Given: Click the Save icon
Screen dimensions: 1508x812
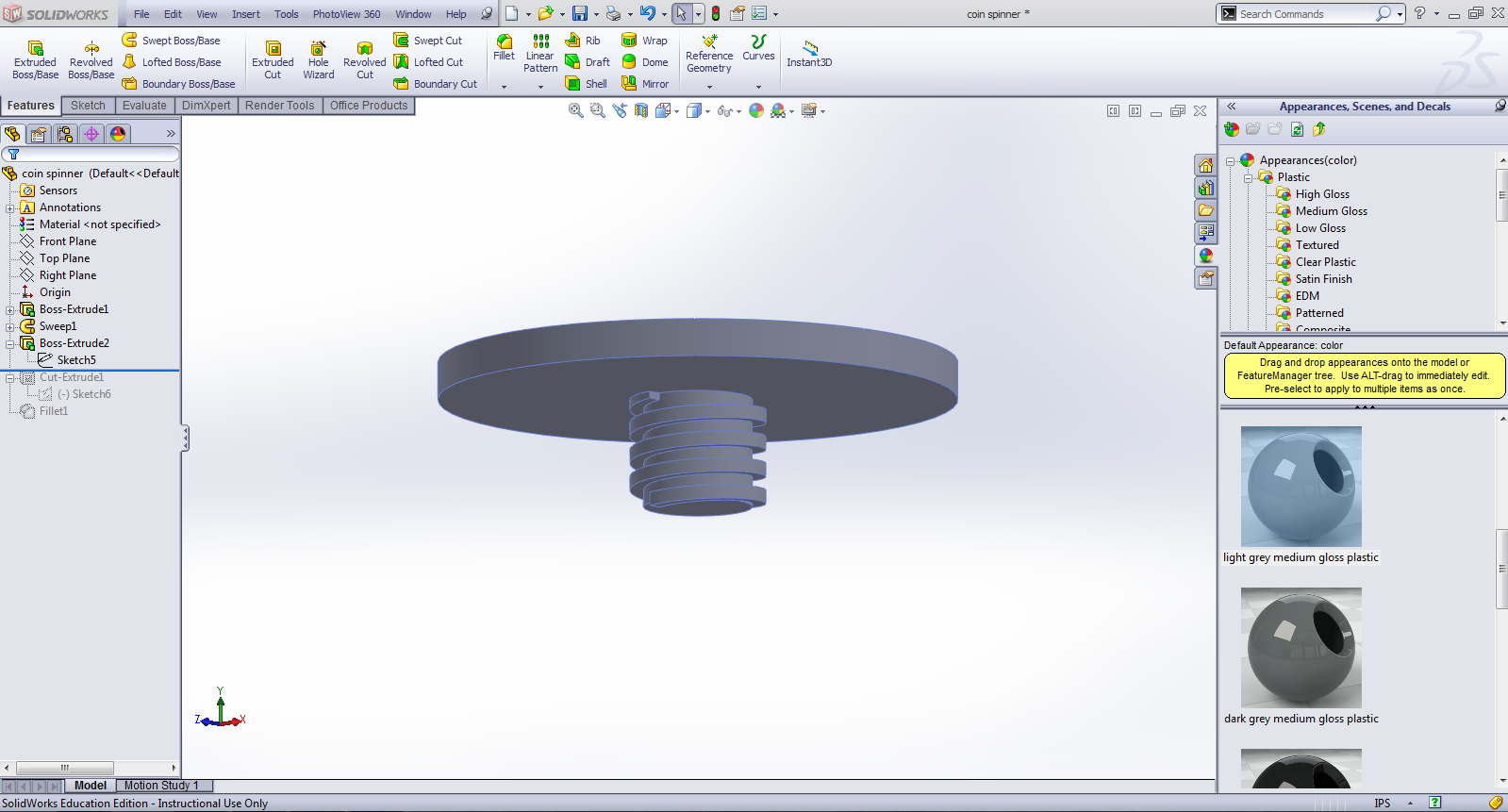Looking at the screenshot, I should [580, 13].
